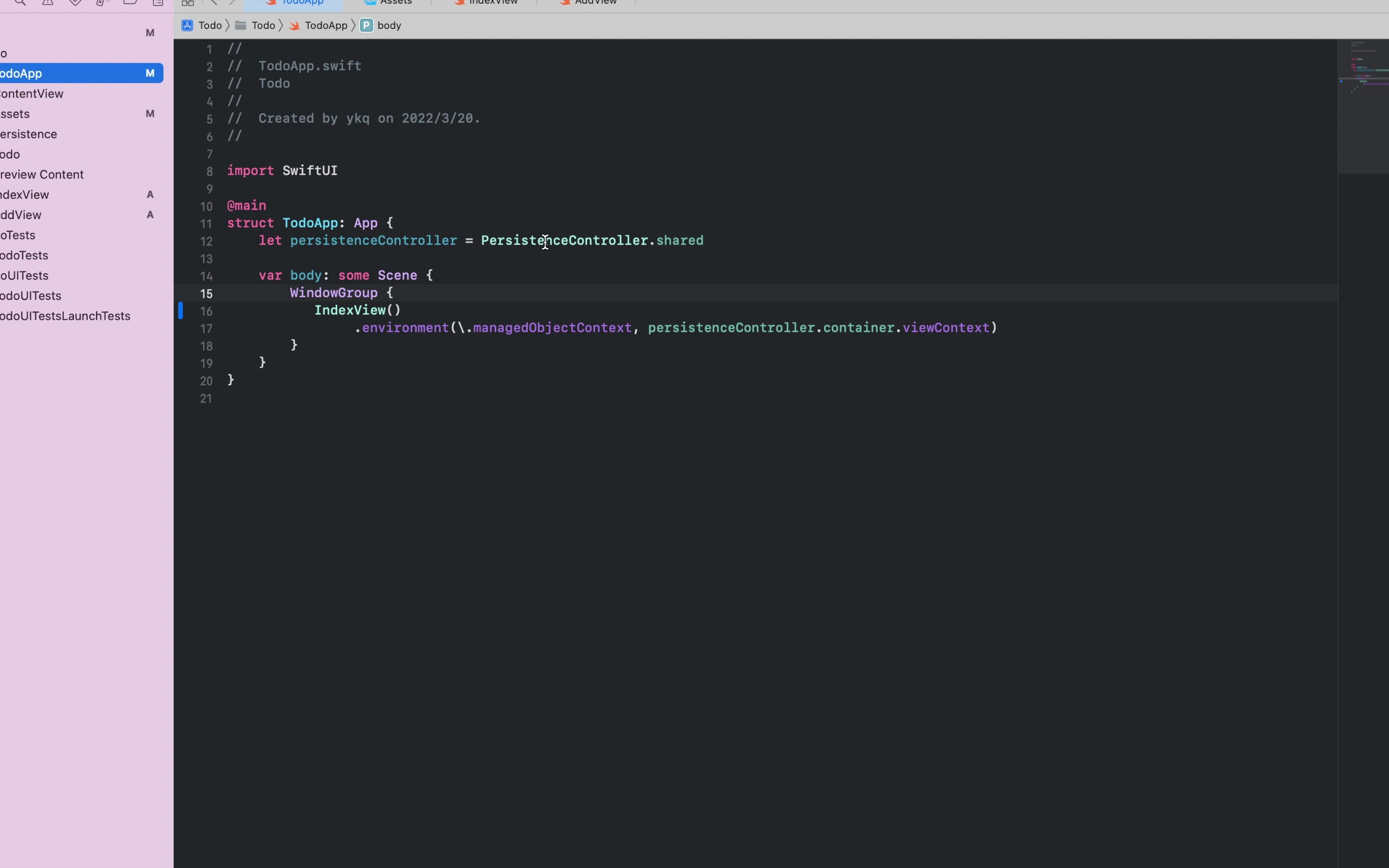Click the App Store project icon in jump bar

click(187, 25)
